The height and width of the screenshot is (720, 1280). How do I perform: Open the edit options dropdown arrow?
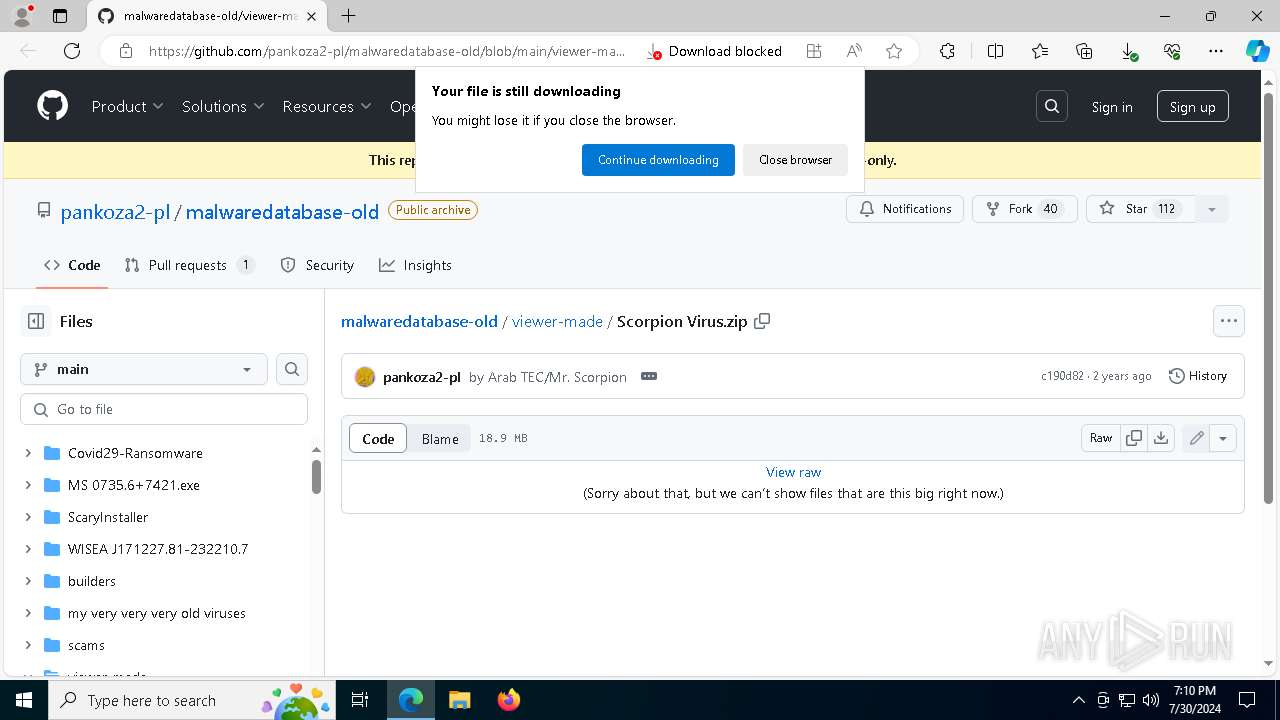[x=1223, y=438]
